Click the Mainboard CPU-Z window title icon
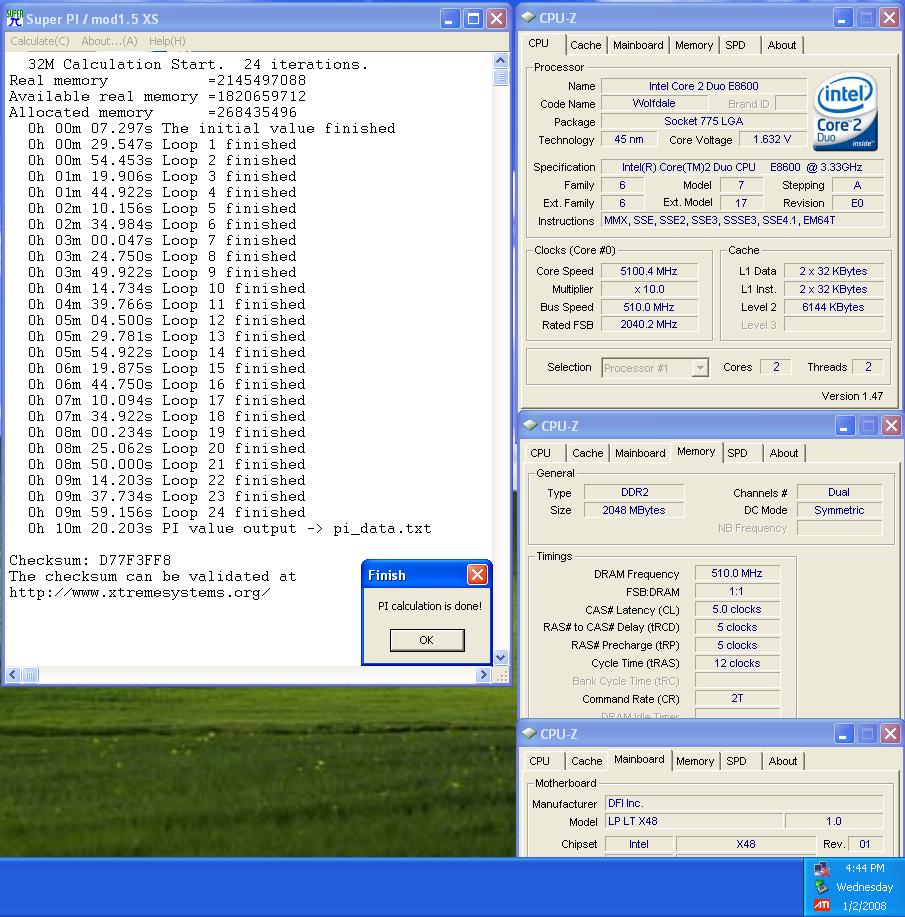905x917 pixels. [x=529, y=733]
